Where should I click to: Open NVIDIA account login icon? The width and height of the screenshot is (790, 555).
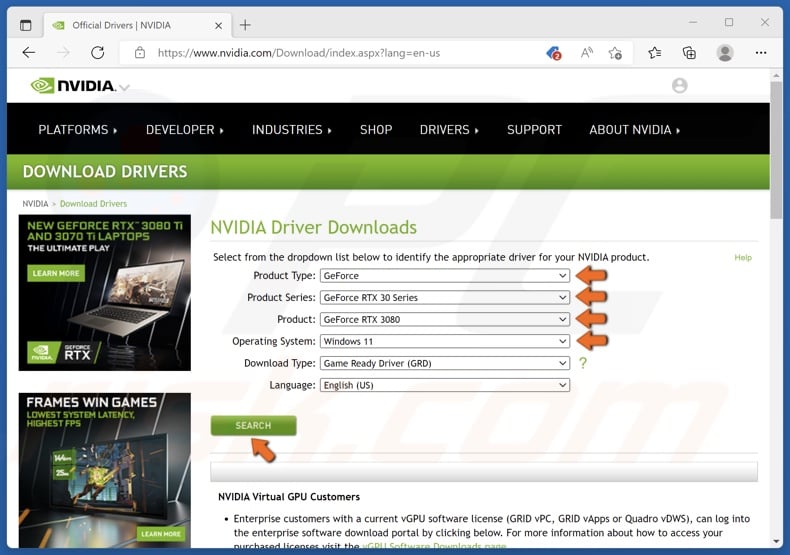tap(679, 85)
